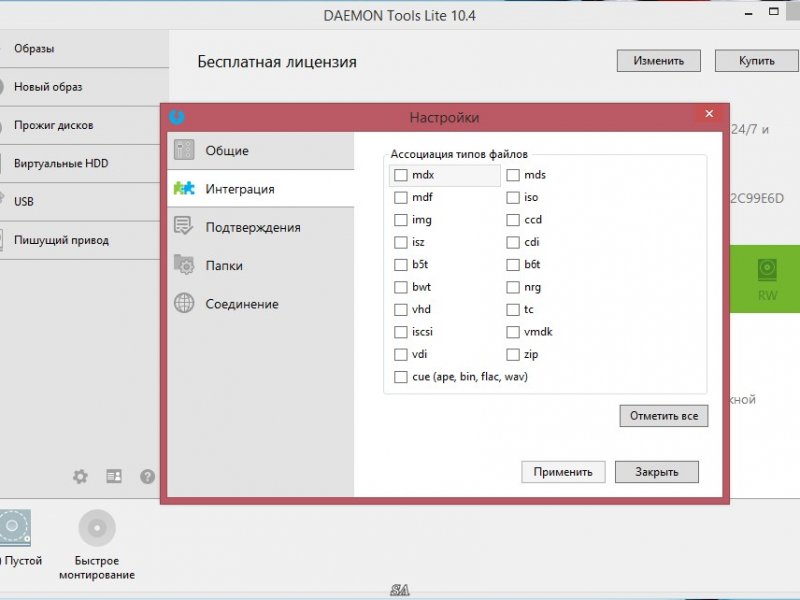Open the Папки settings tab

point(261,265)
